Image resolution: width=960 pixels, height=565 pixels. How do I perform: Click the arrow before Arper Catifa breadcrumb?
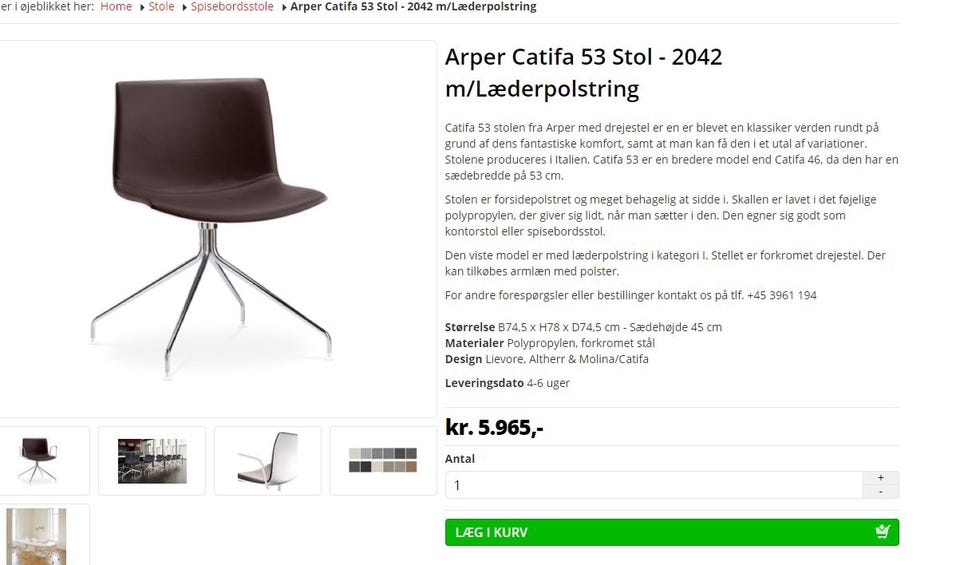(x=284, y=7)
